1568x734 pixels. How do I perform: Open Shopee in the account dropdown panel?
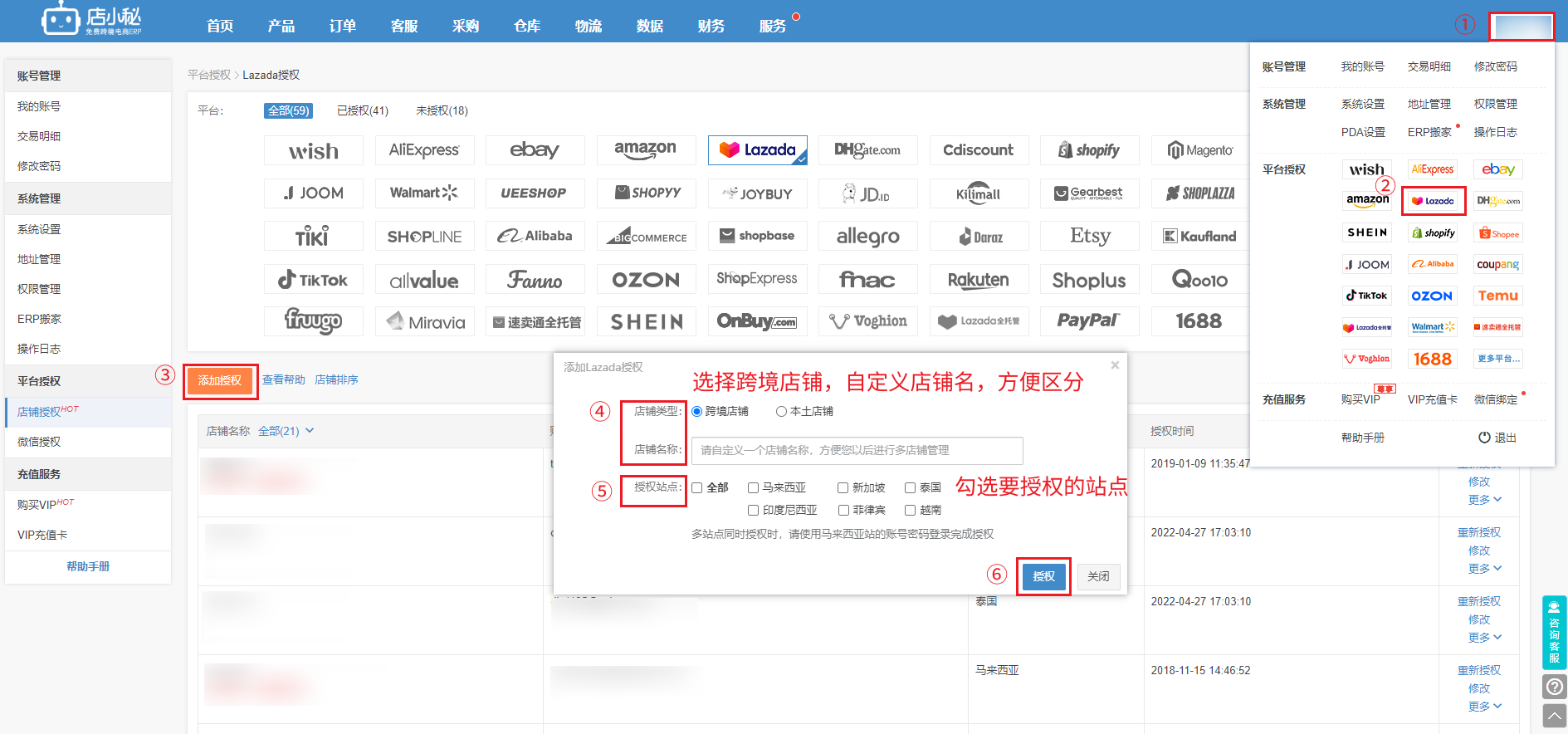(1498, 233)
